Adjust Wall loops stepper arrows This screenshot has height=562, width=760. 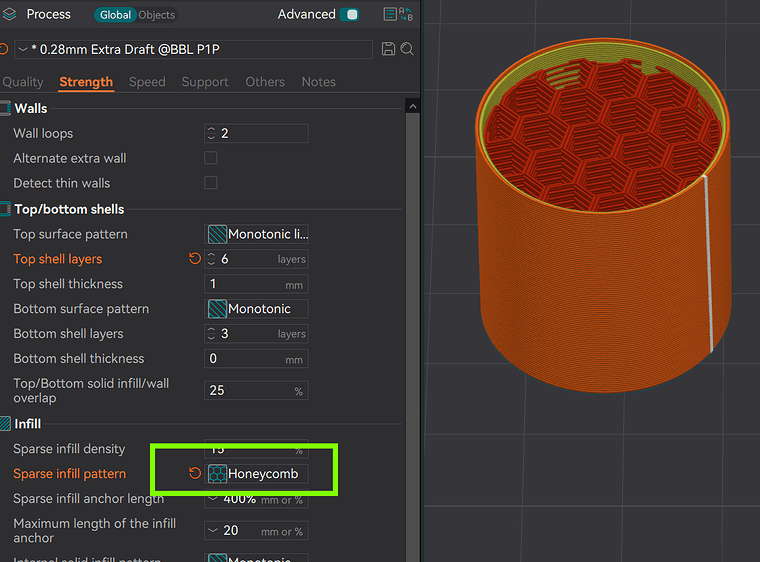point(211,133)
